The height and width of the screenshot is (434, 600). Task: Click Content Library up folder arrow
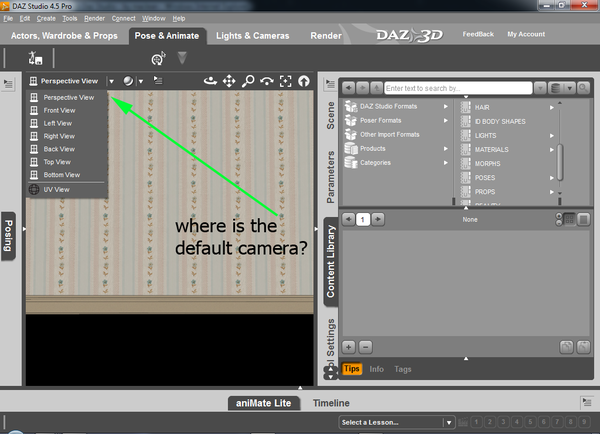(377, 88)
